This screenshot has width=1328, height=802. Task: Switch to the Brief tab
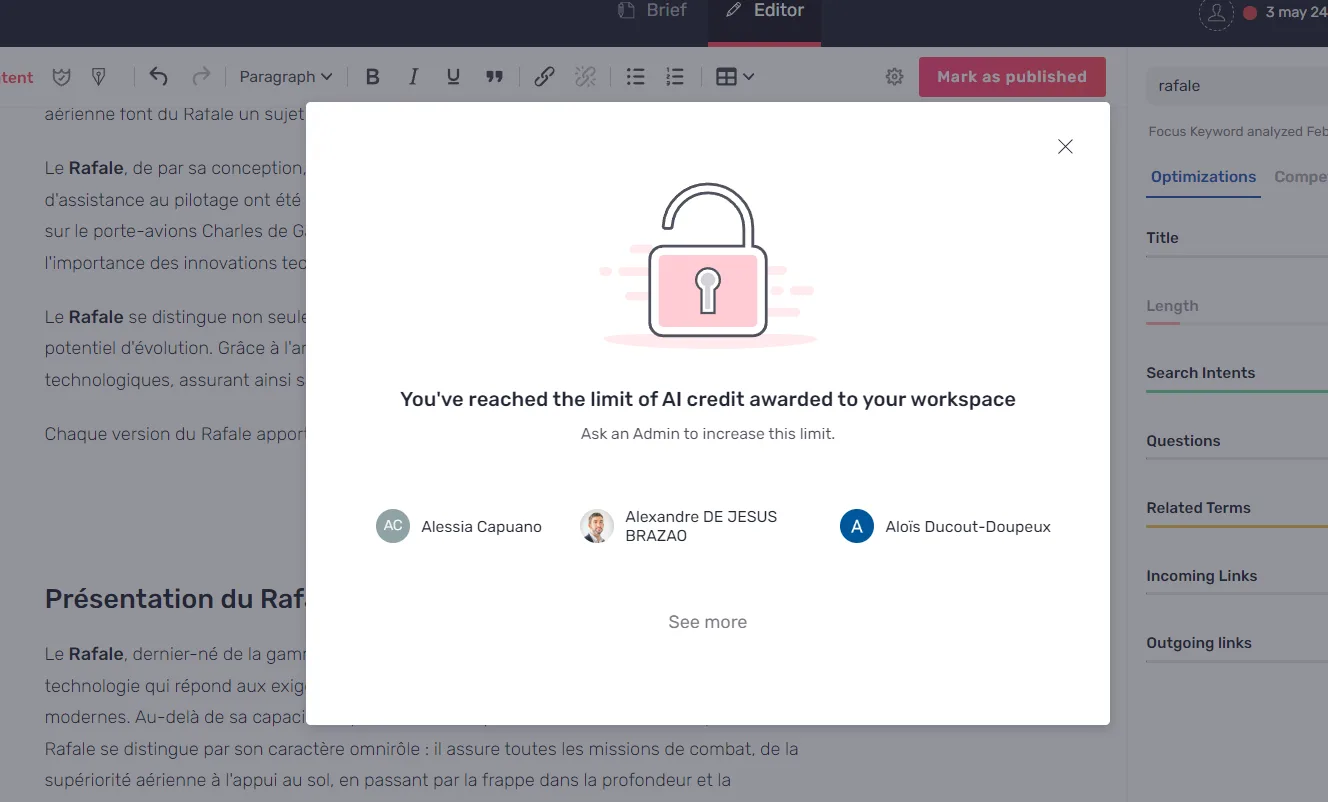point(653,11)
